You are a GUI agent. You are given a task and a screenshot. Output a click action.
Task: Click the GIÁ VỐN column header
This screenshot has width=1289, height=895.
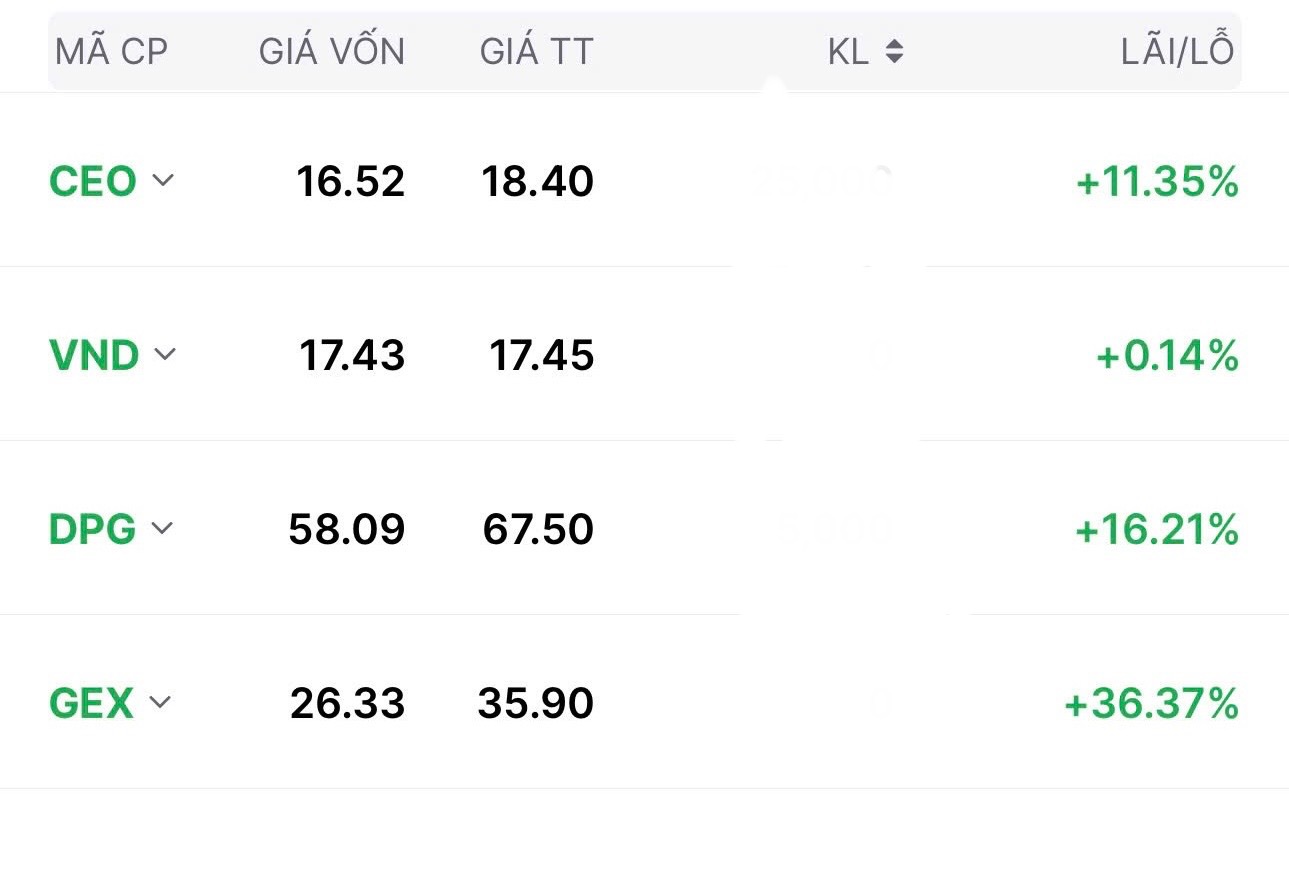tap(332, 52)
